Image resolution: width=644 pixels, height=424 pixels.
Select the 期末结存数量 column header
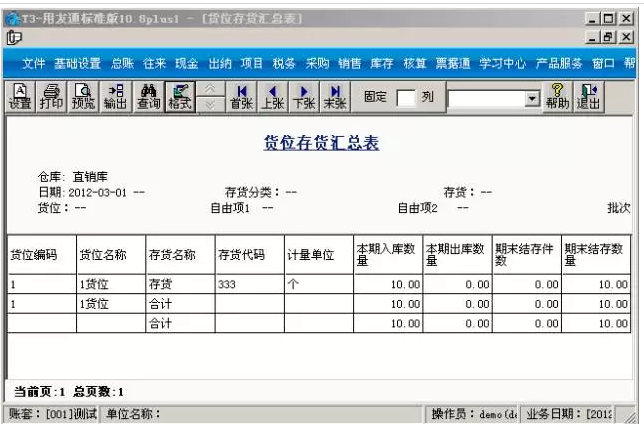(596, 255)
